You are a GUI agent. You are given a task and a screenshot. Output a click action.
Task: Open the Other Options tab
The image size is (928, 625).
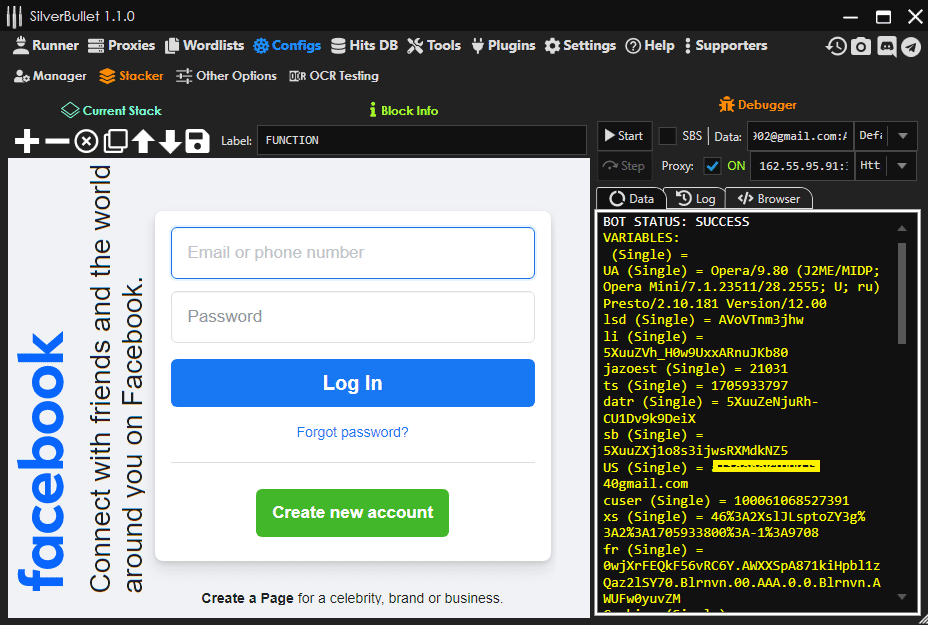pyautogui.click(x=227, y=76)
